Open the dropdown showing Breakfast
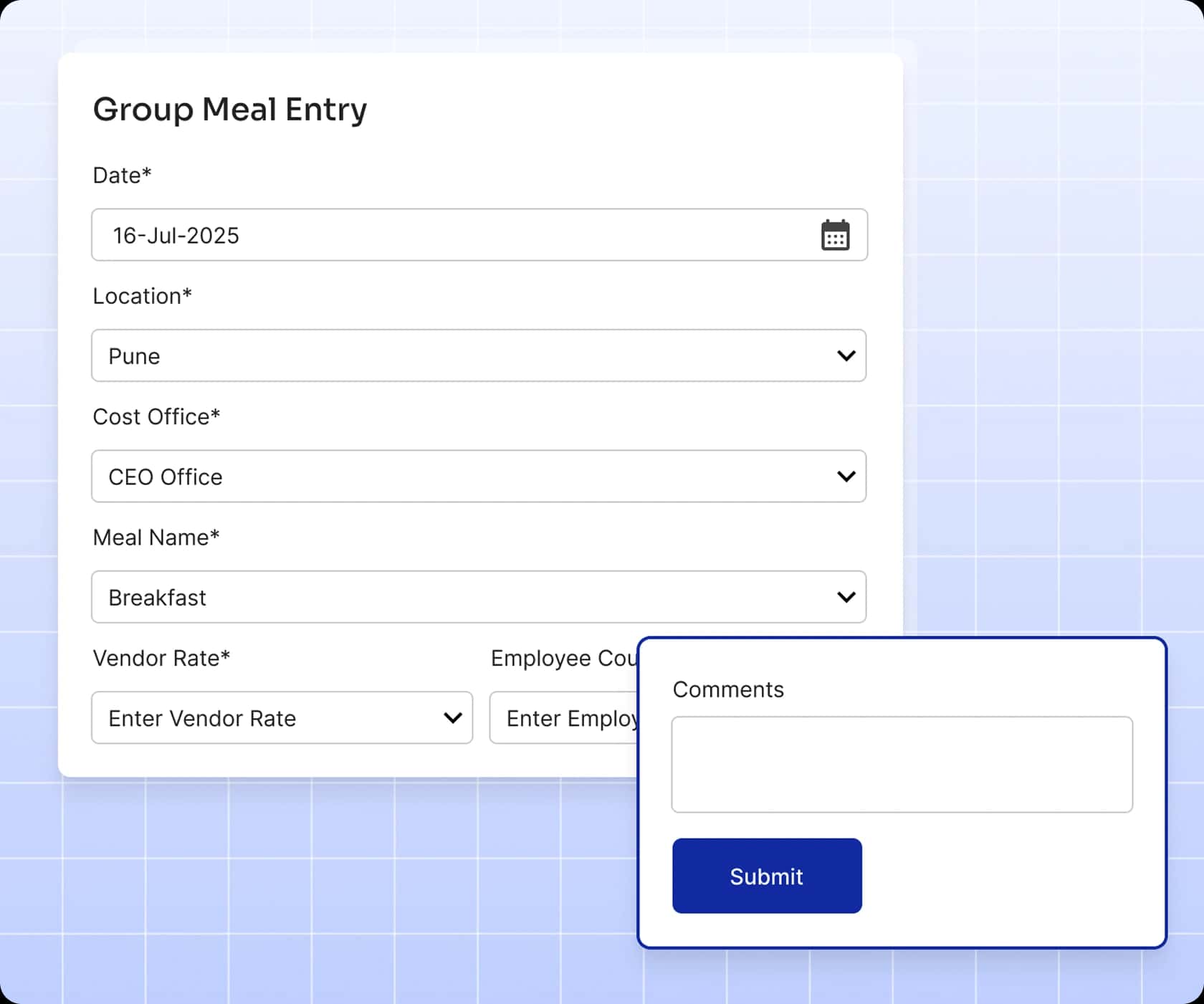 pos(459,597)
